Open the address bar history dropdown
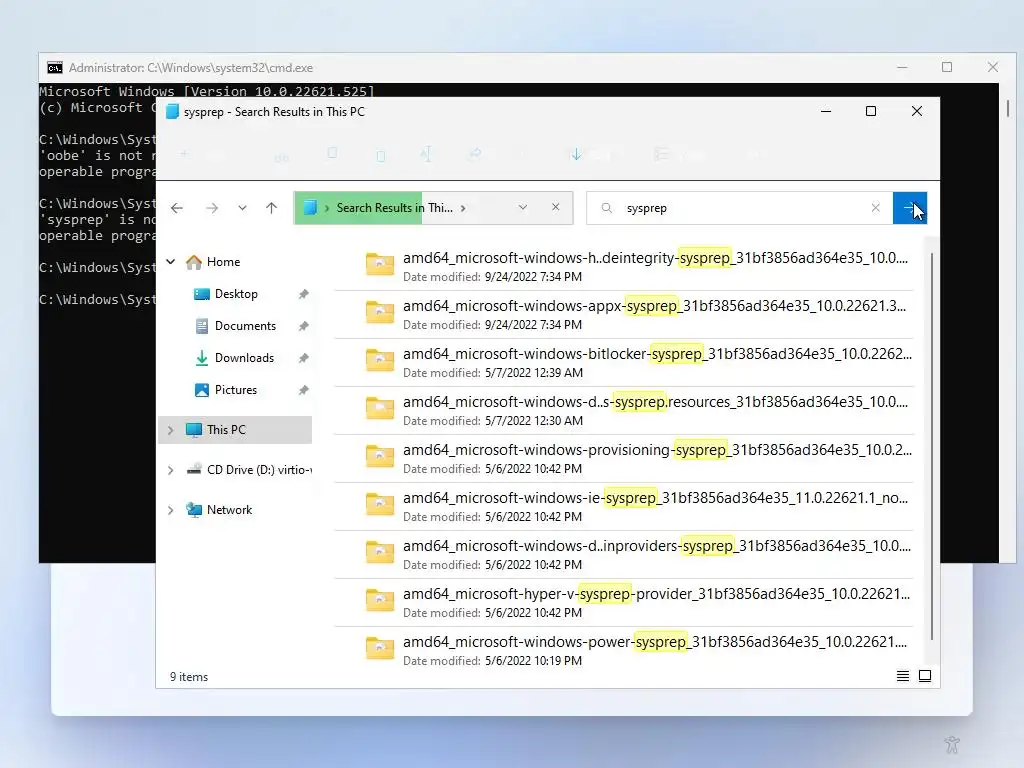Screen dimensions: 1024x768 522,208
